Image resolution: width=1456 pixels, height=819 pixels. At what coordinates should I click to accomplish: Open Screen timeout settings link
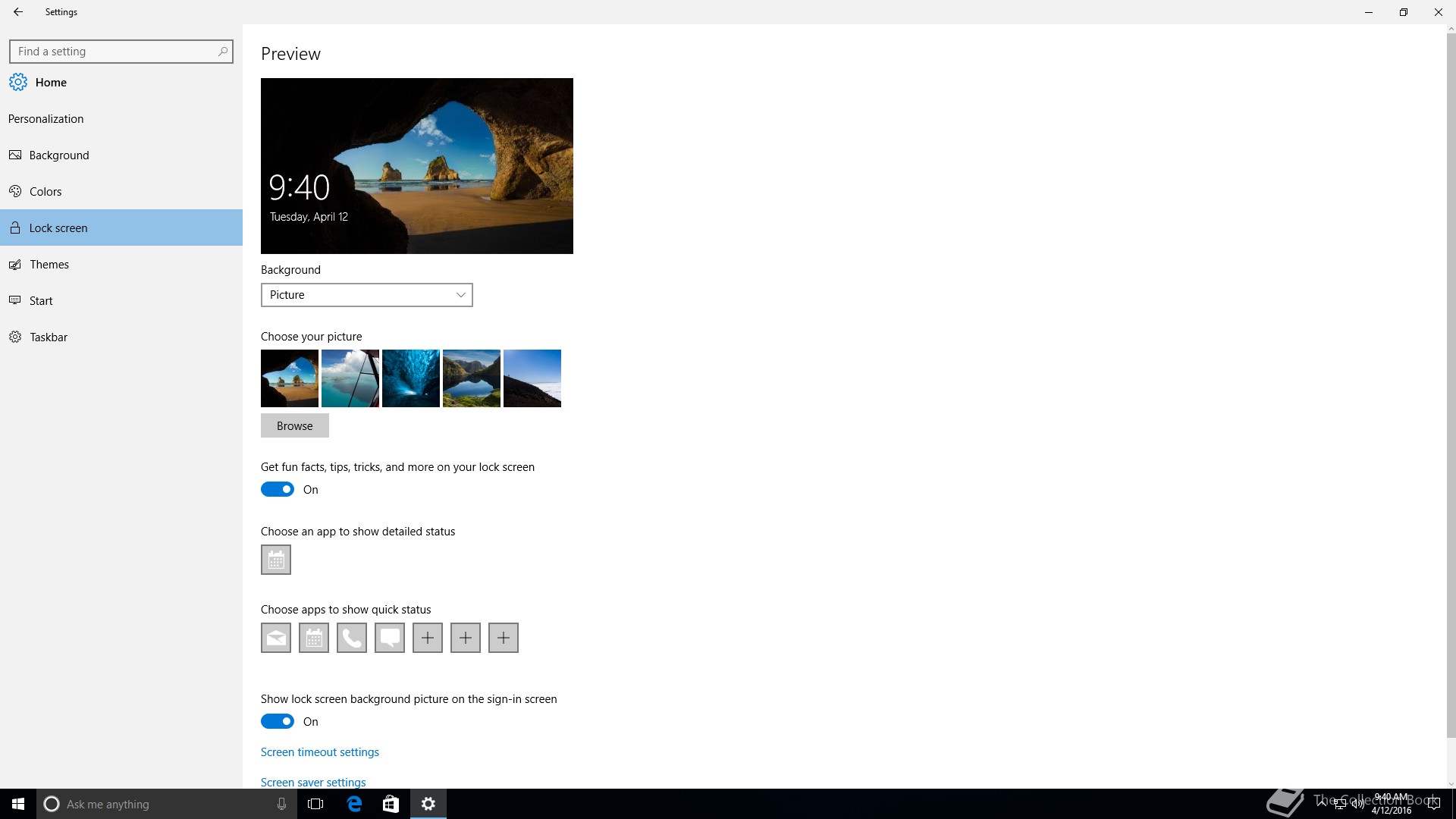point(320,752)
